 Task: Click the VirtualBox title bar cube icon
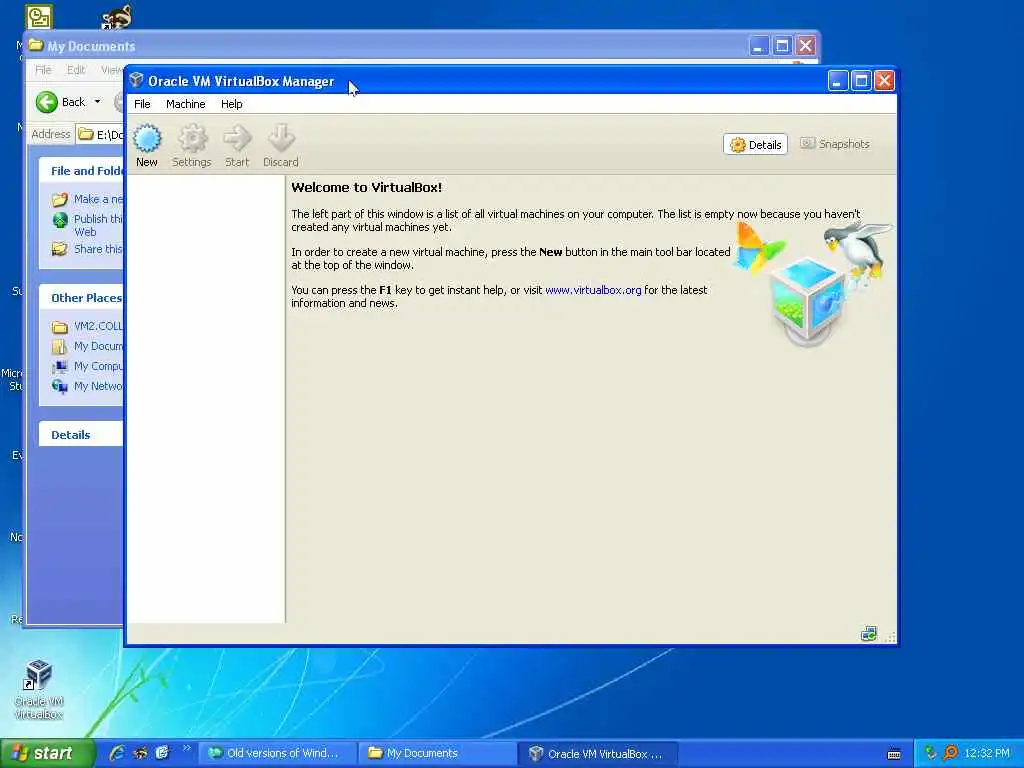pyautogui.click(x=136, y=80)
